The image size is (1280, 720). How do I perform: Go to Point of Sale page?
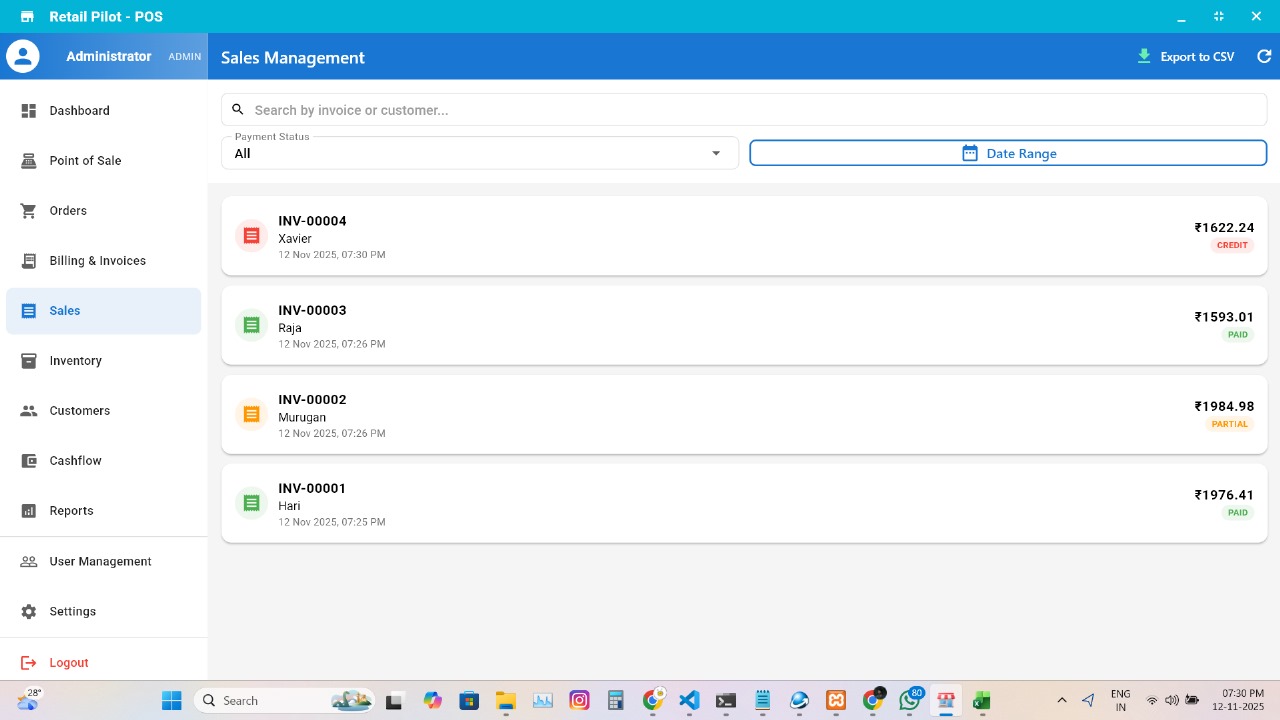pos(85,161)
